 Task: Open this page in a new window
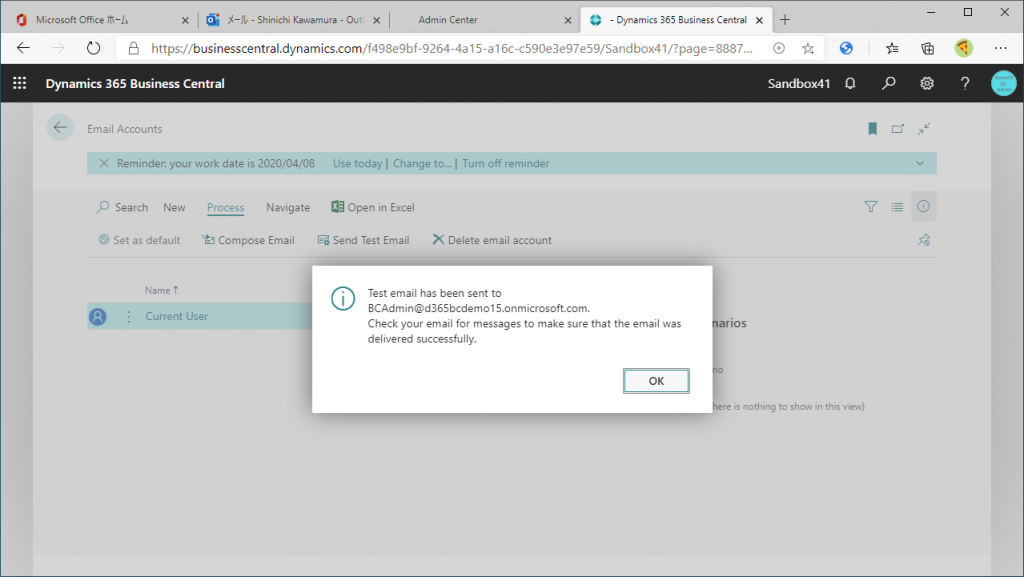pyautogui.click(x=898, y=129)
